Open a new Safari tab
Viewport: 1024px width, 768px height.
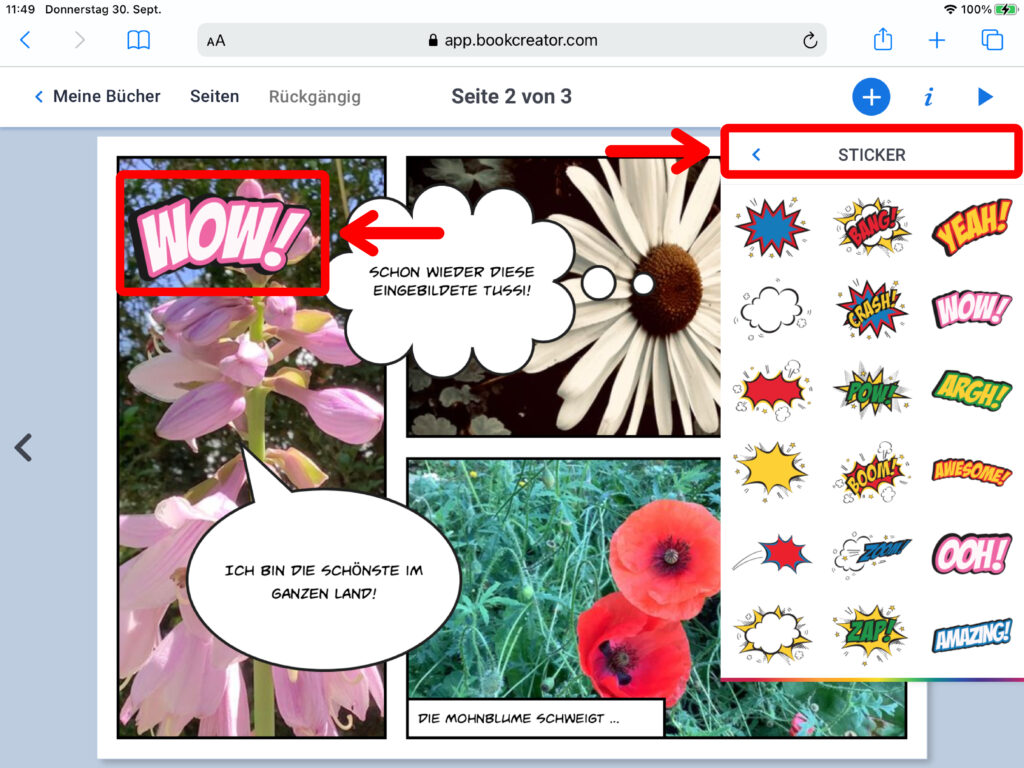tap(937, 40)
